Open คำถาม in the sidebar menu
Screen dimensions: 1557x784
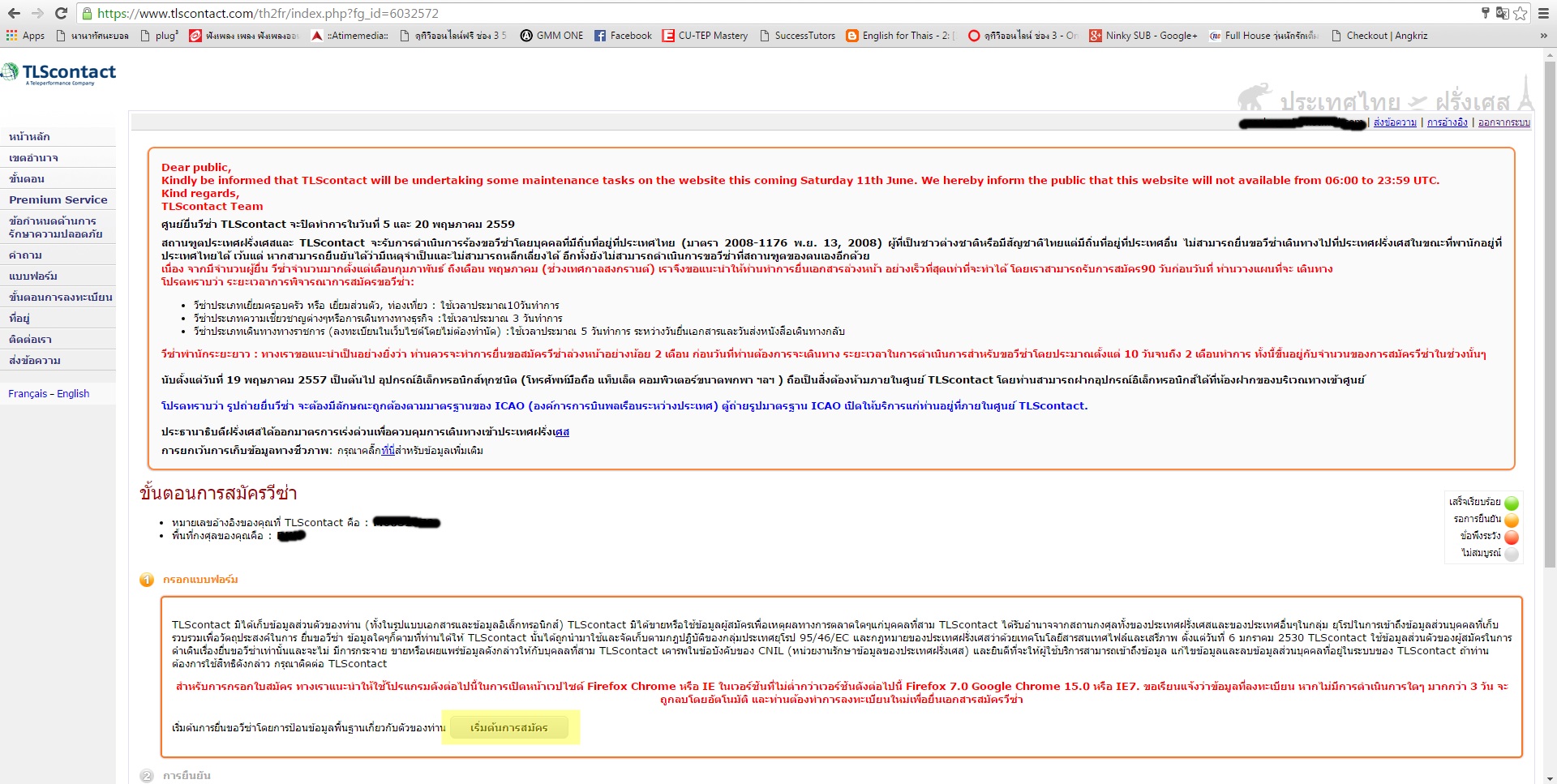58,255
